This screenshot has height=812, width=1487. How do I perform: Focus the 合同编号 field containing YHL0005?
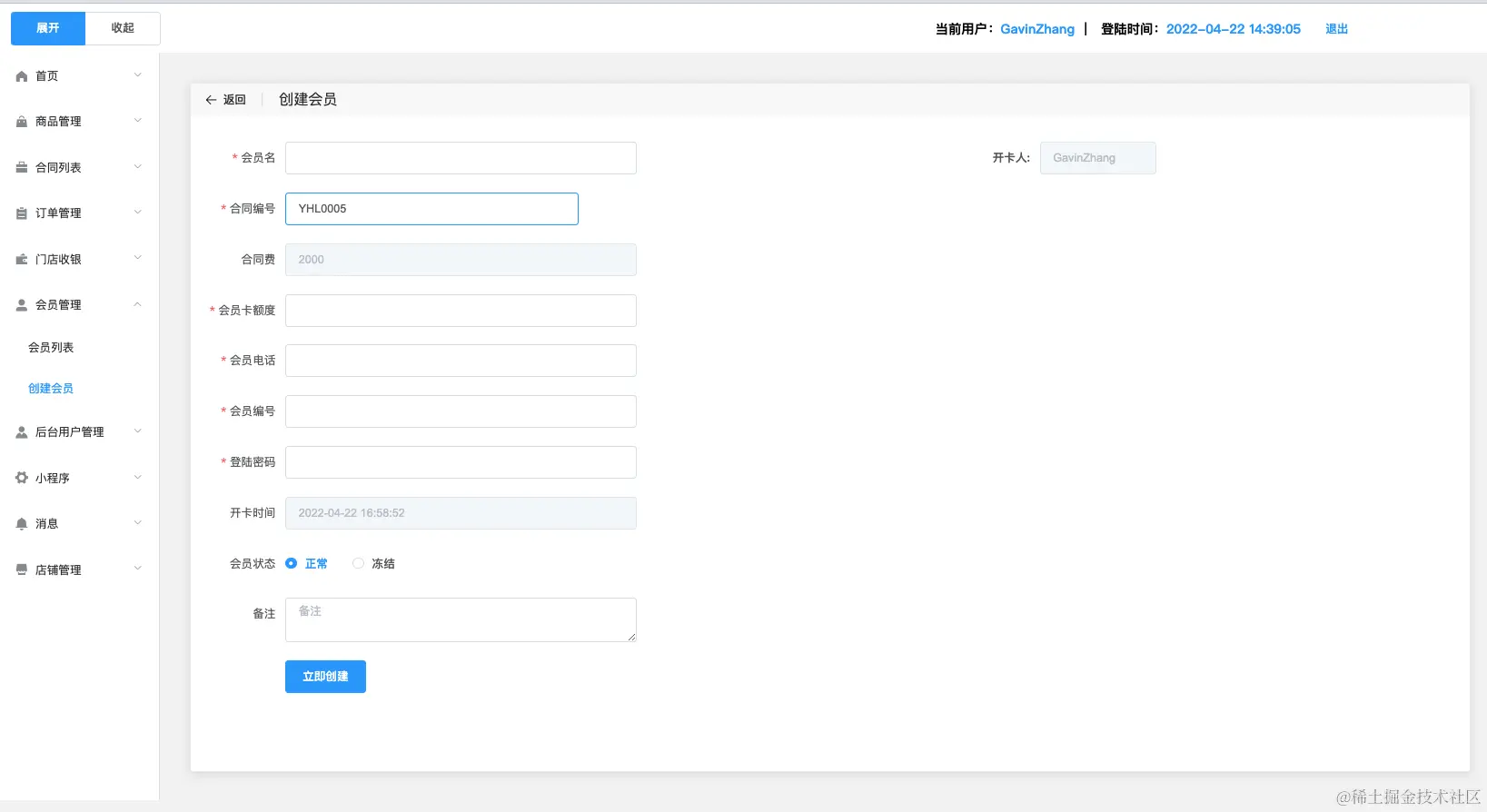pos(431,209)
